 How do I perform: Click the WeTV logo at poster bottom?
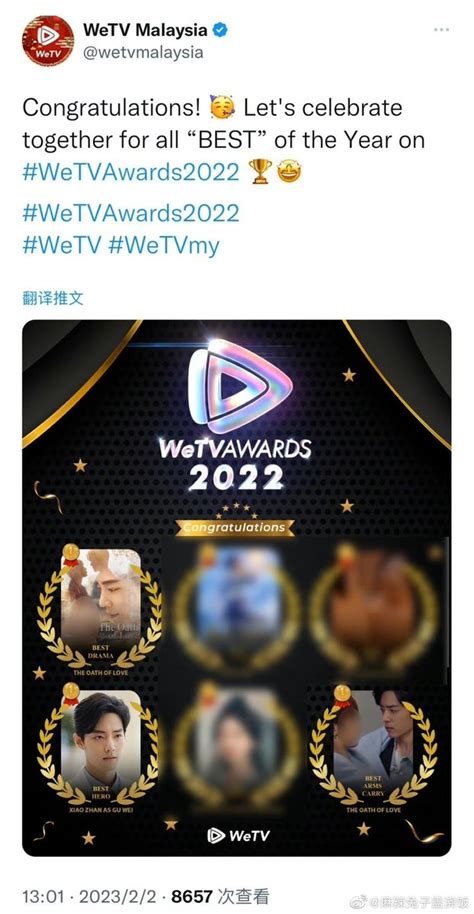[238, 835]
